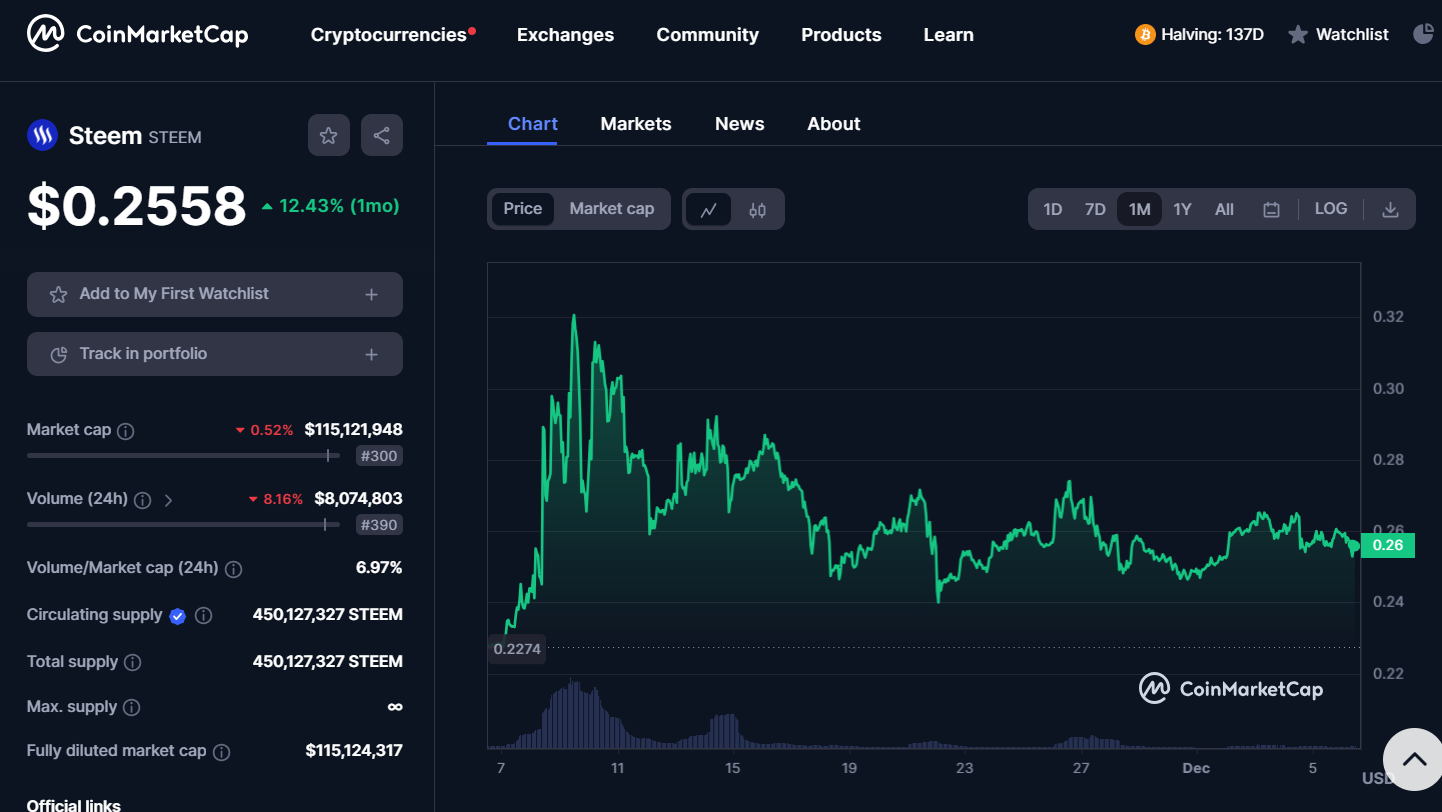Click the Volume (24h) rank slider bar
The height and width of the screenshot is (812, 1442).
(183, 524)
